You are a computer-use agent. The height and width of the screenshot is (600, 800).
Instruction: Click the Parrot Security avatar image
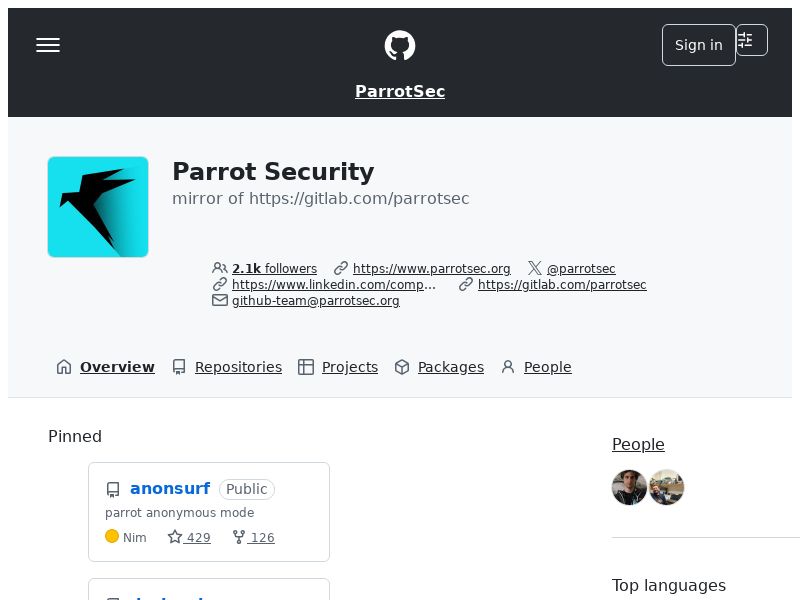98,207
